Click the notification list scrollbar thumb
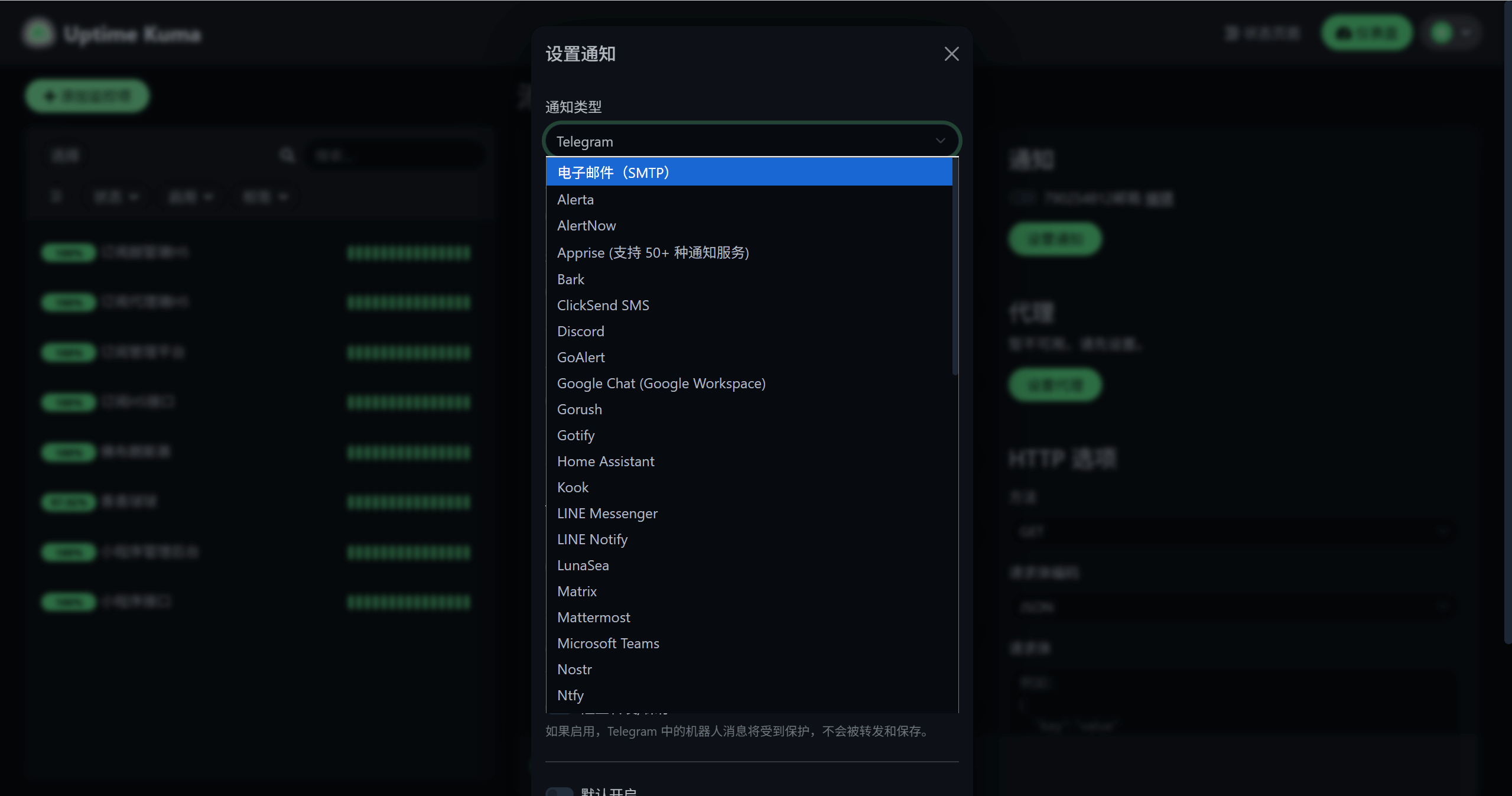 coord(955,266)
